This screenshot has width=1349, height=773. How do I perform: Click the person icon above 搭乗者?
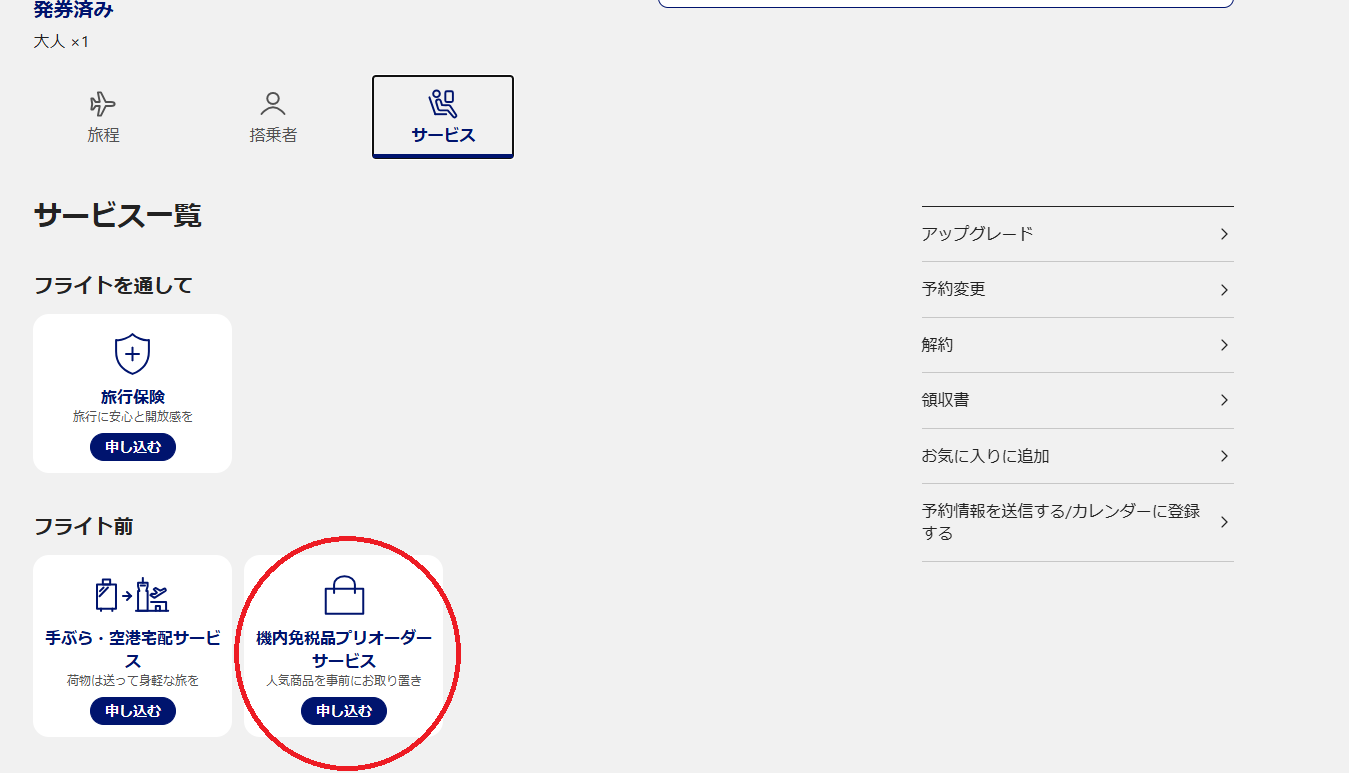273,104
